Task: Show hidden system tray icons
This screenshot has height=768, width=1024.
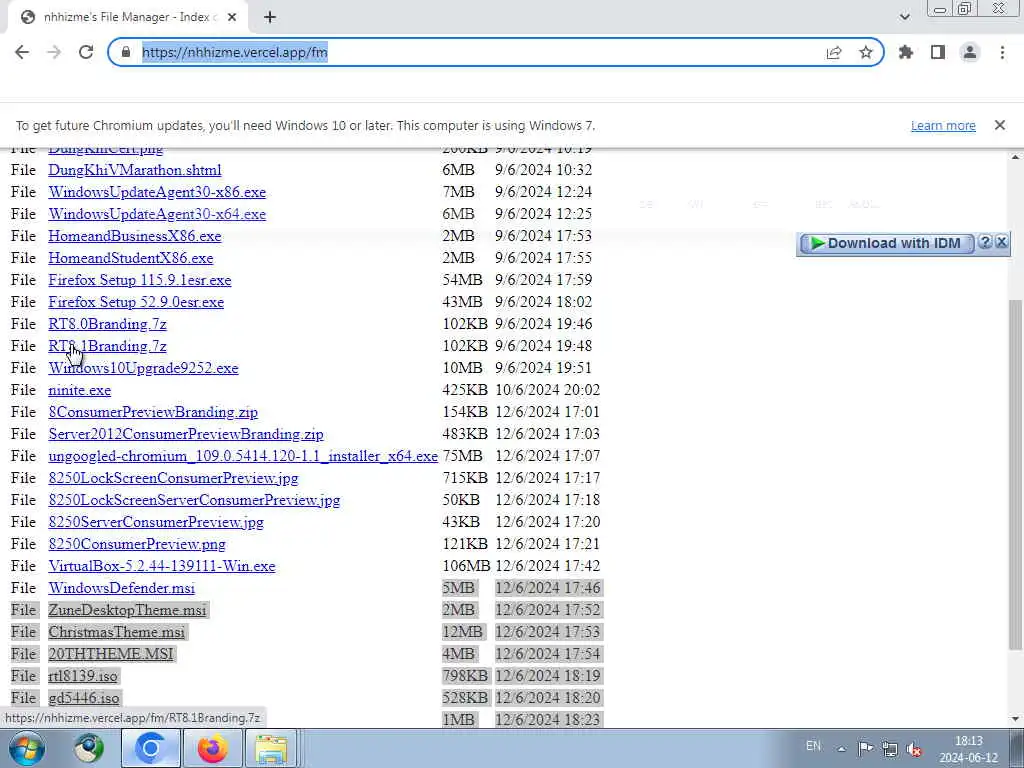Action: coord(841,750)
